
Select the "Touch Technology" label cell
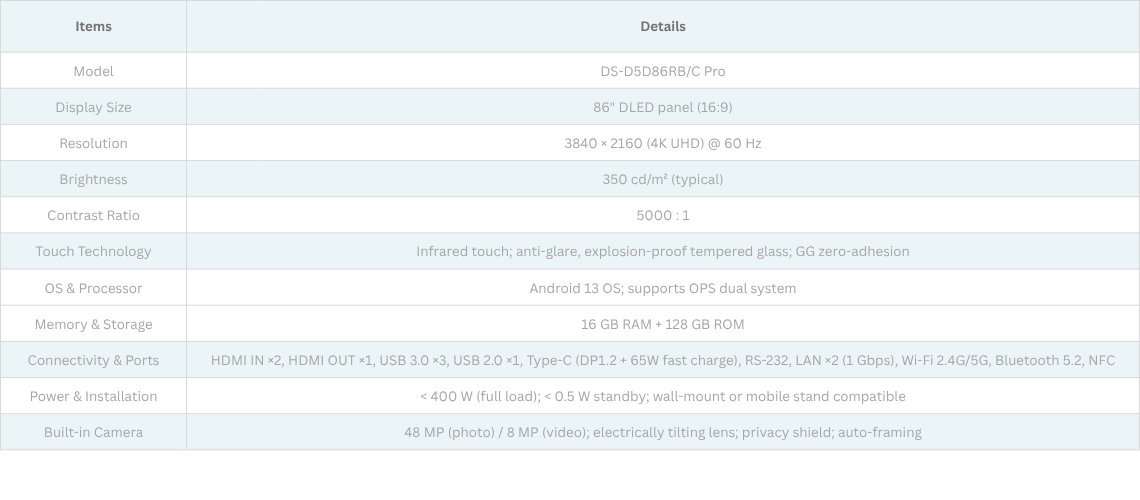[x=93, y=251]
